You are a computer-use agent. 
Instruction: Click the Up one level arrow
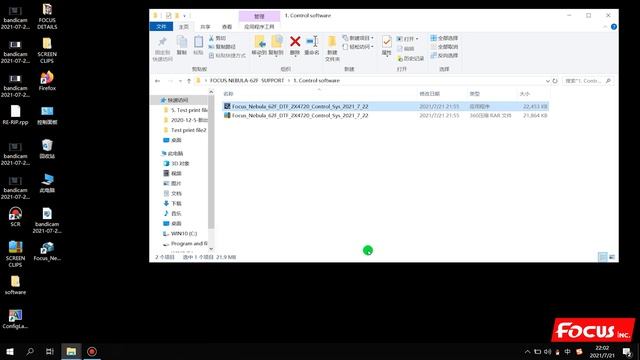point(189,81)
